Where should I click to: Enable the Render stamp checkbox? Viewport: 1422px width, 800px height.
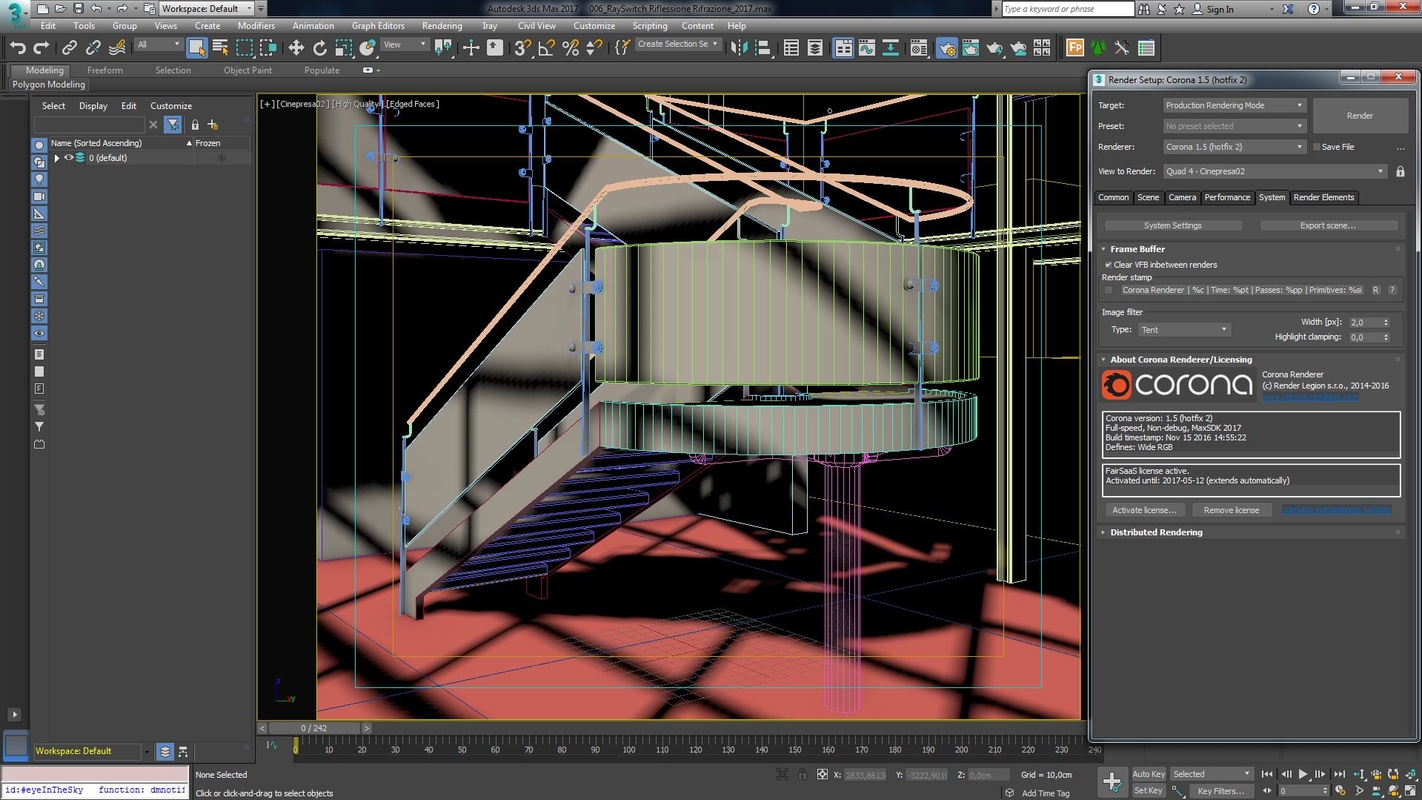pos(1108,290)
